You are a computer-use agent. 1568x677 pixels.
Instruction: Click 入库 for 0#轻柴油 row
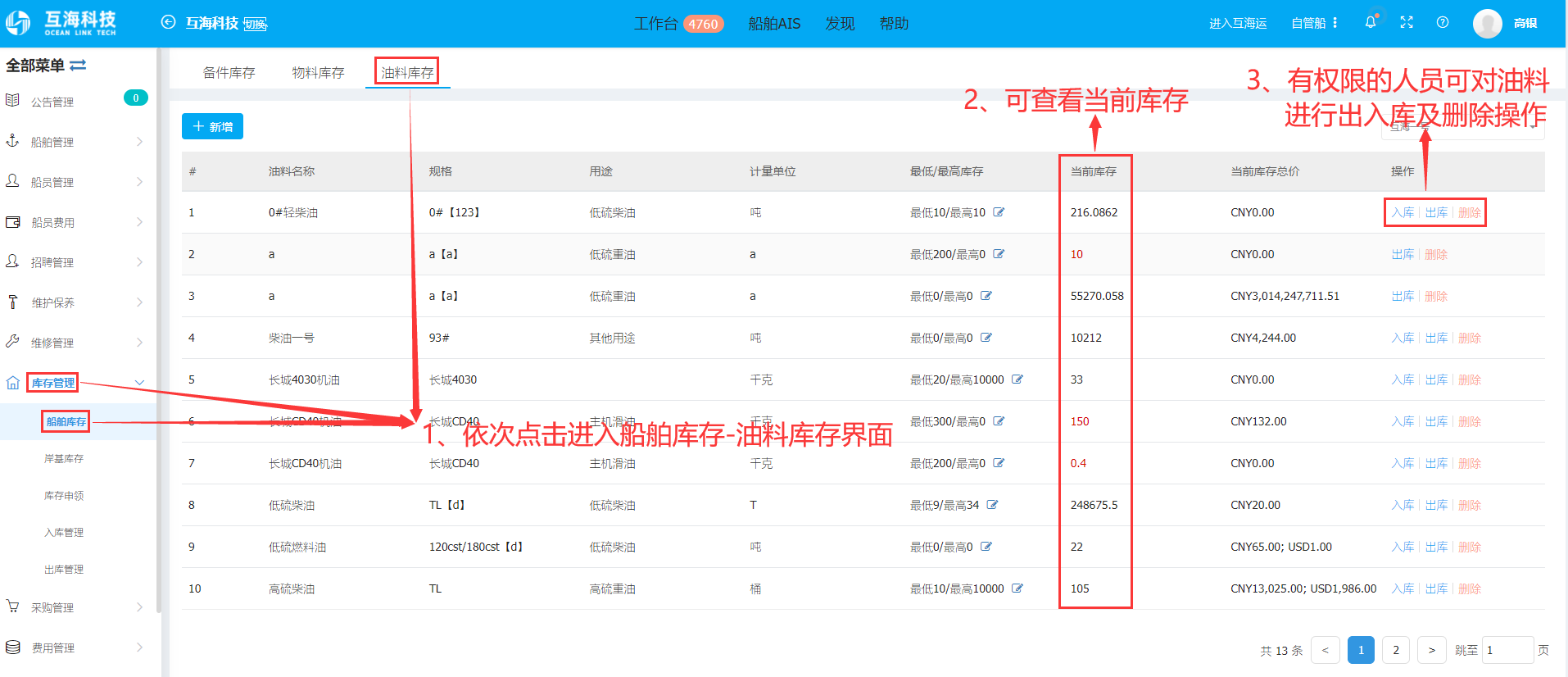[1403, 212]
